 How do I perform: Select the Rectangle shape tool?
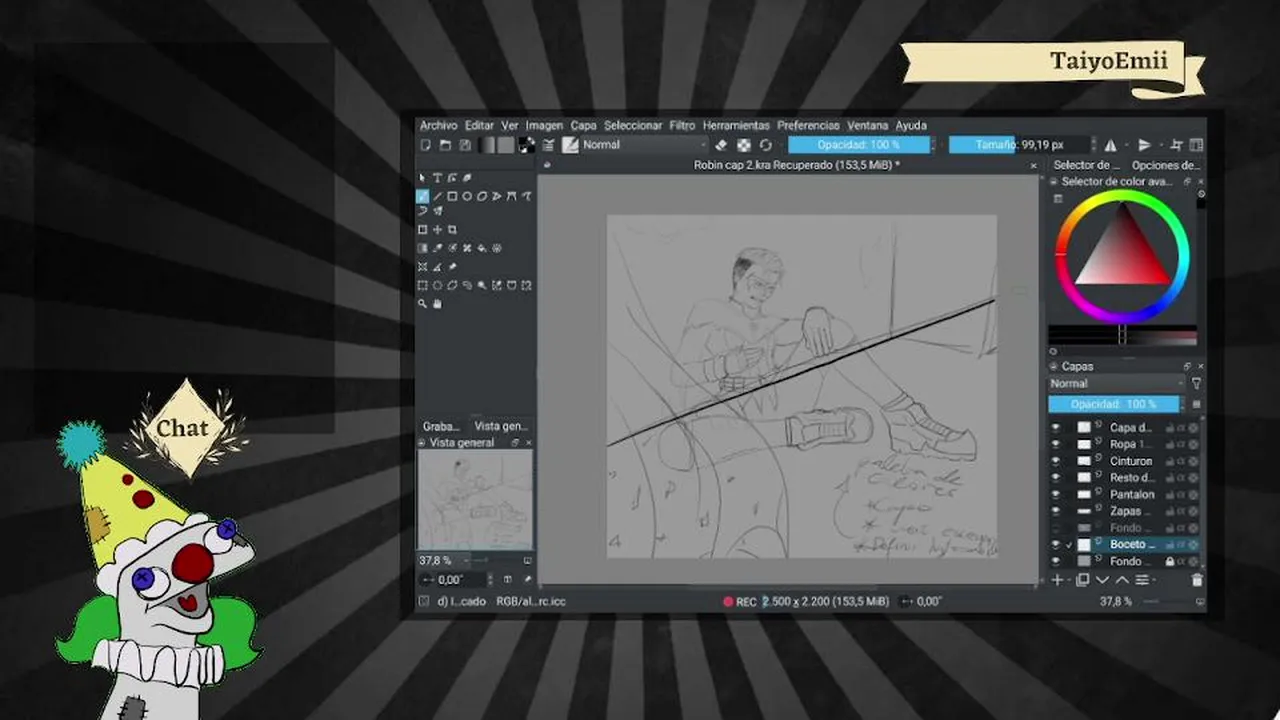click(x=452, y=196)
